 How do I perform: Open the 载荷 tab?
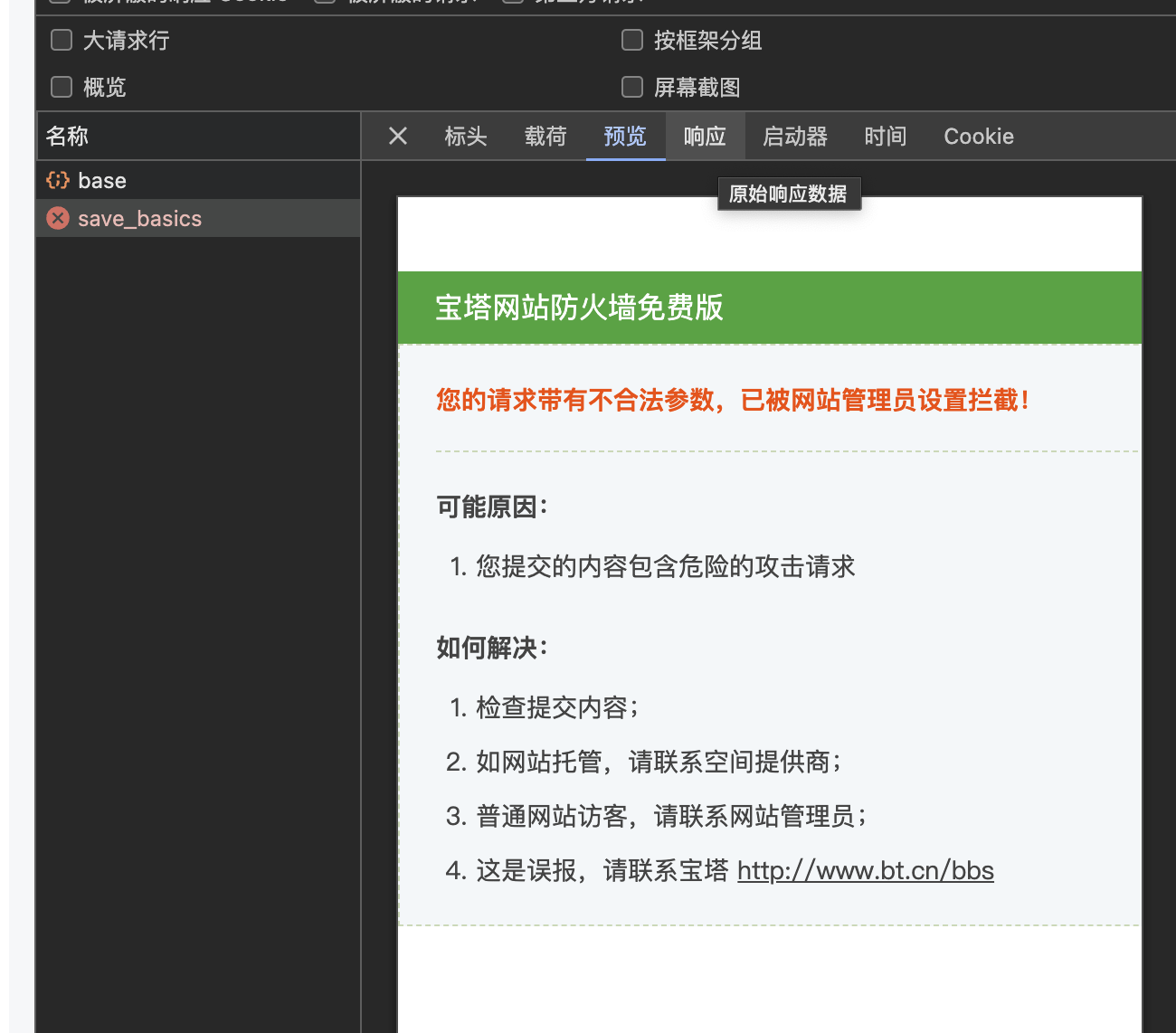(545, 137)
